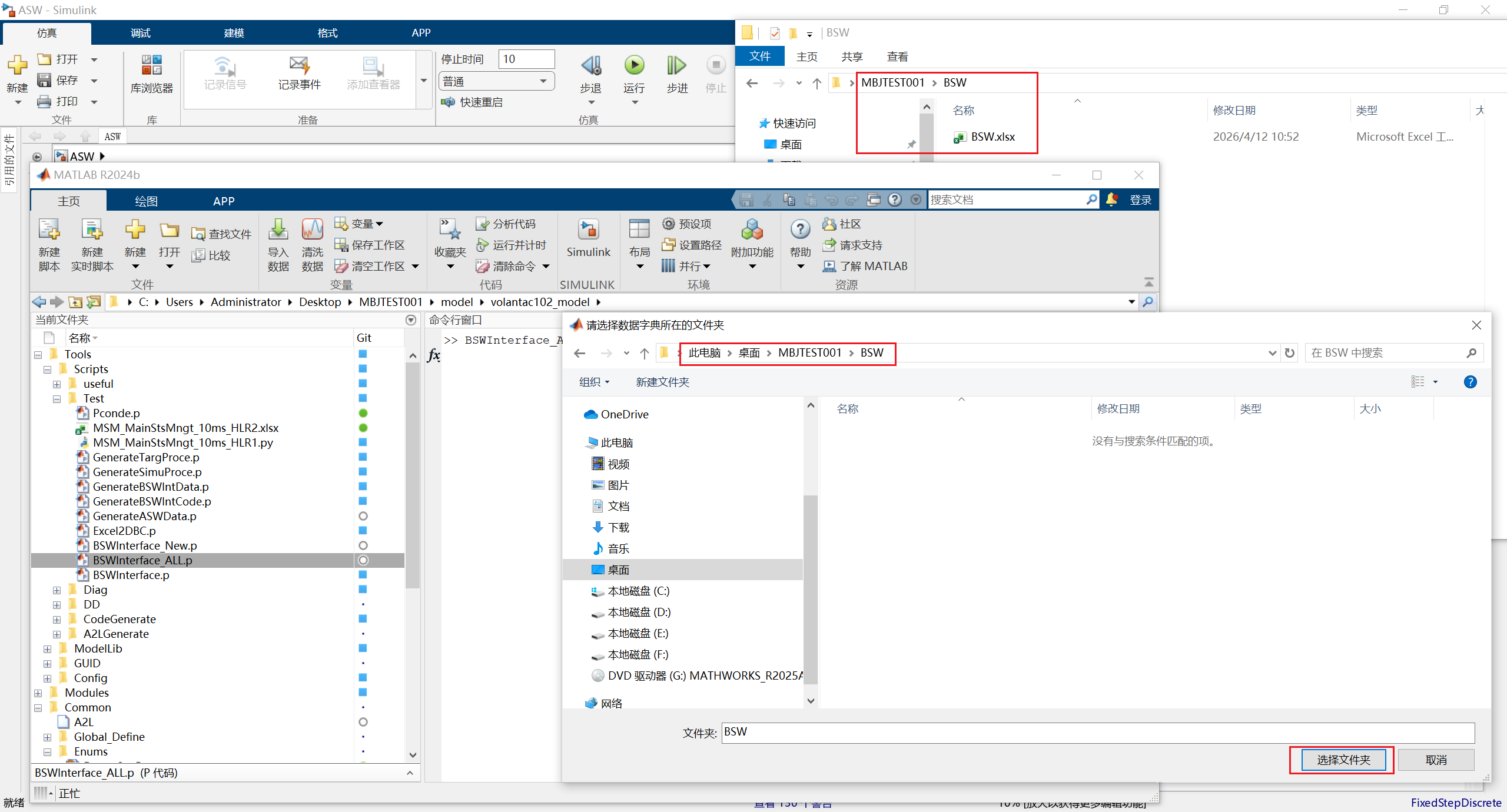This screenshot has width=1507, height=812.
Task: Click the dialog navigation pane scrollbar
Action: 811,588
